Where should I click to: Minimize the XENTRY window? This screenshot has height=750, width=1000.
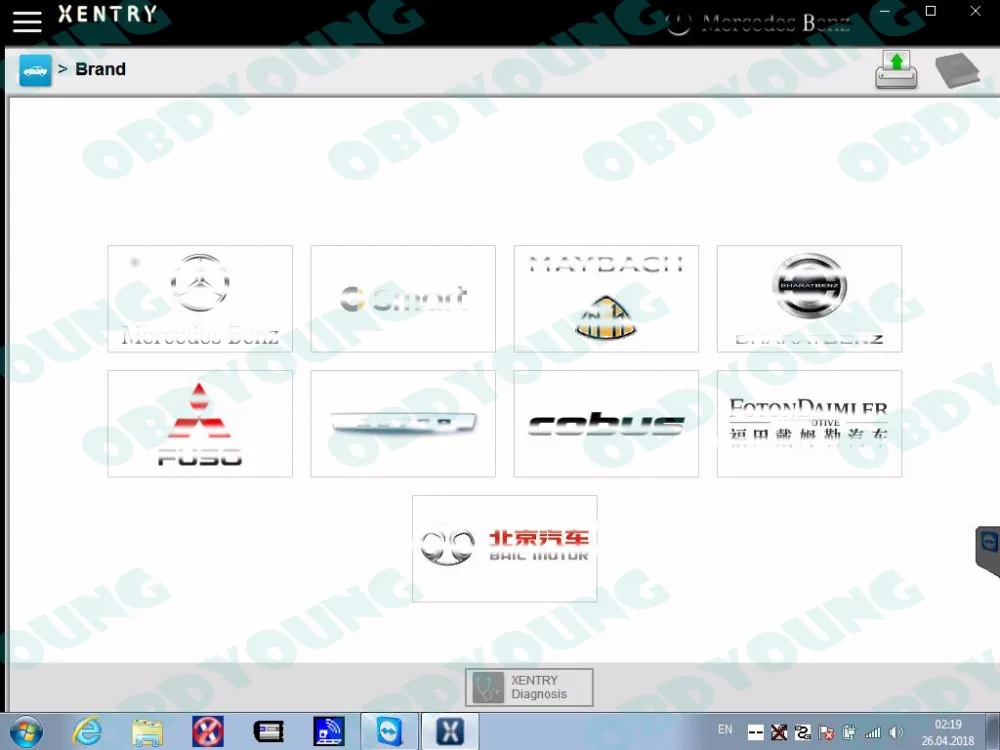(885, 11)
